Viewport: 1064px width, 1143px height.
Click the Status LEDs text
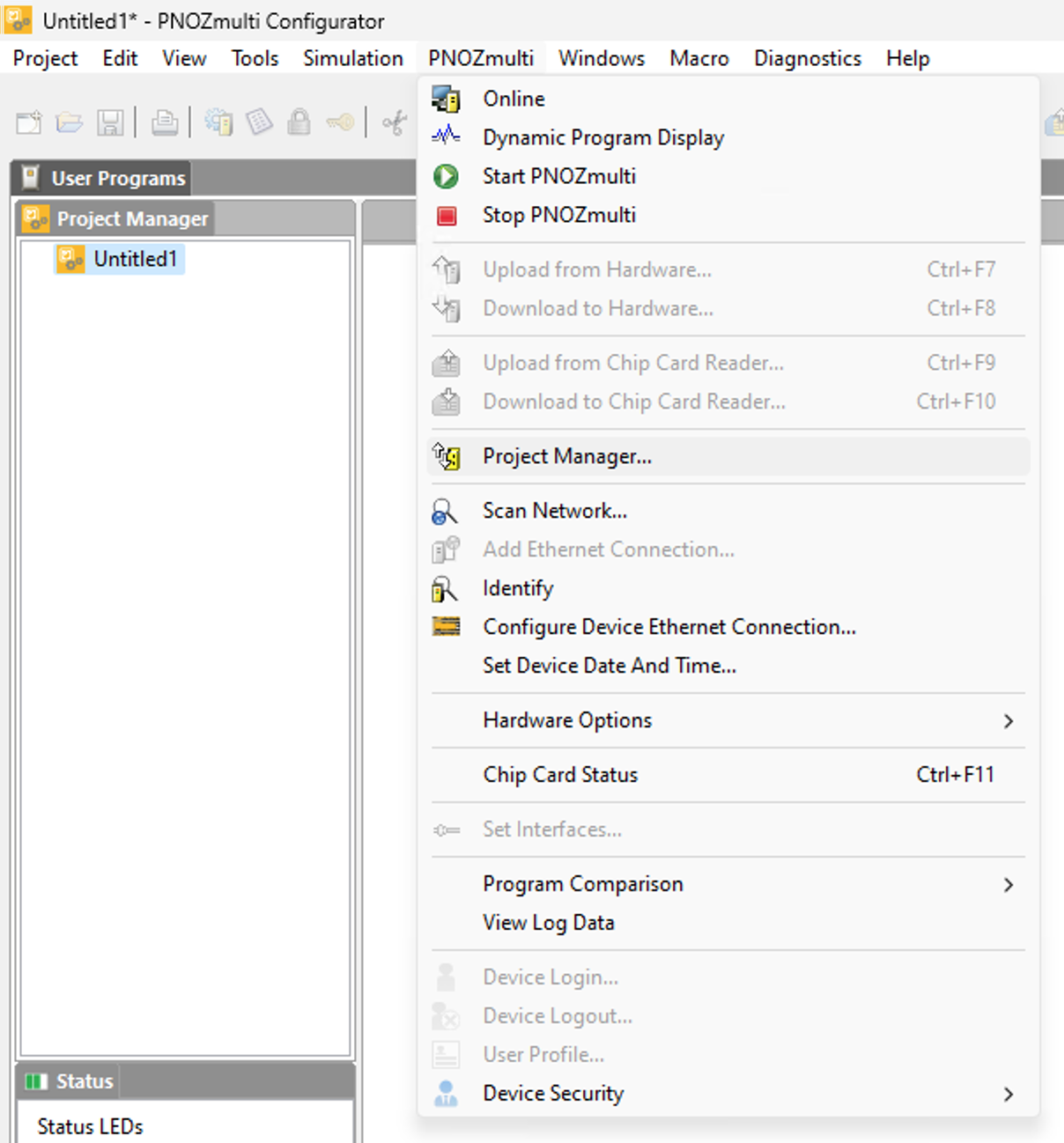[90, 1126]
